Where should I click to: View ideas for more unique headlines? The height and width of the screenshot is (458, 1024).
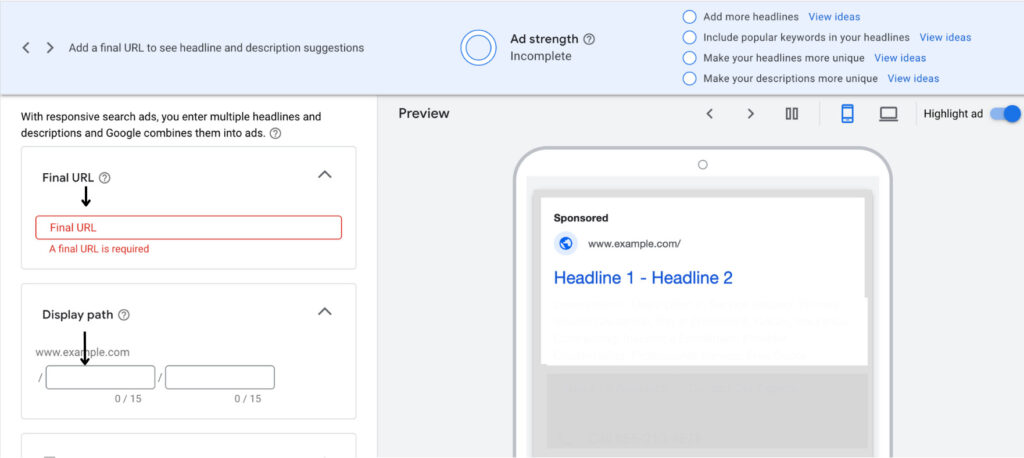tap(900, 58)
